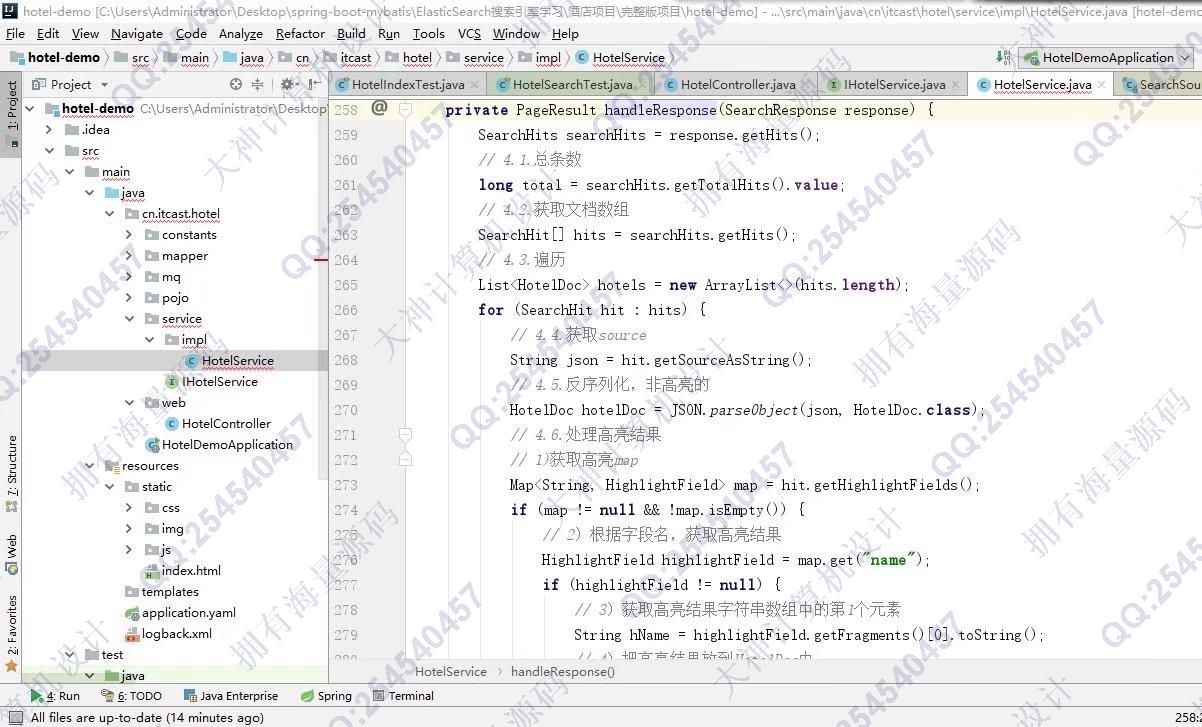The image size is (1202, 727).
Task: Open the Navigate menu
Action: coord(137,33)
